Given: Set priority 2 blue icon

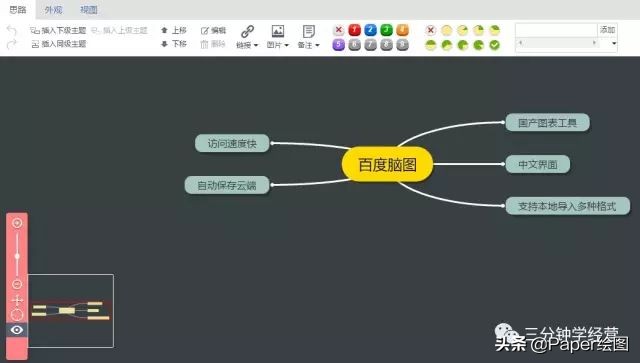Looking at the screenshot, I should coord(370,30).
